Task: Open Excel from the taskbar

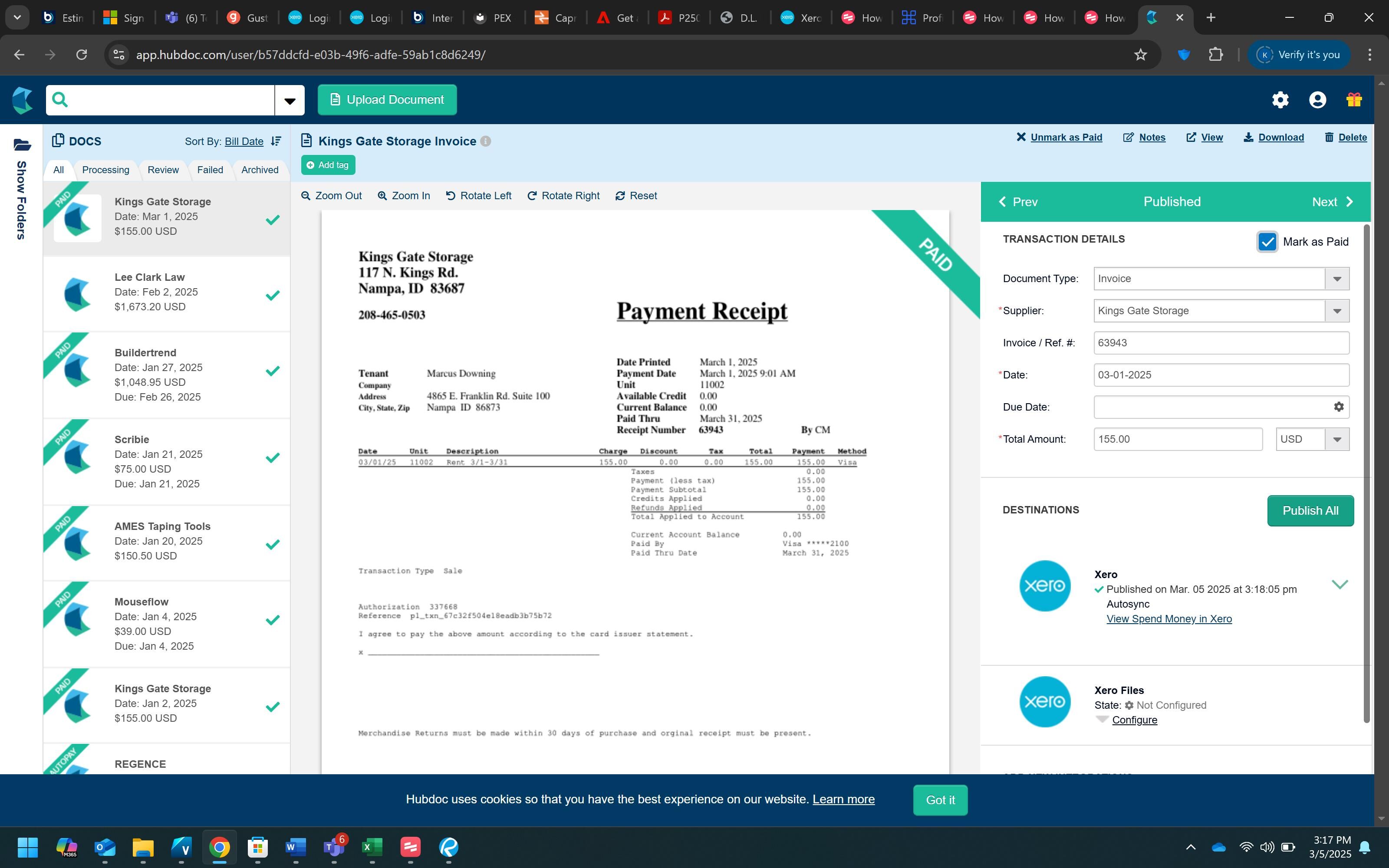Action: coord(372,847)
